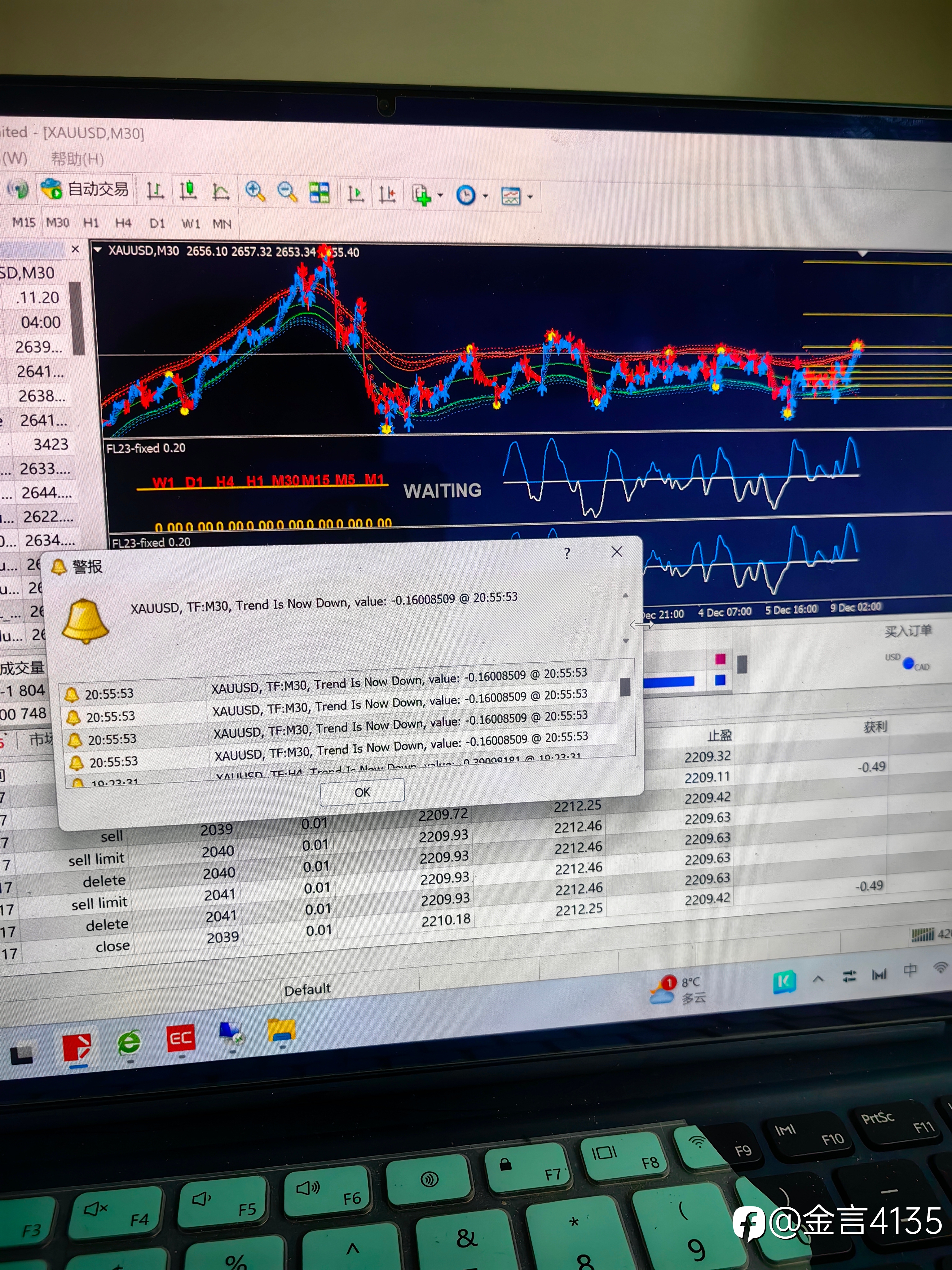Click the Default profile in status bar
Screen dimensions: 952x1270
308,989
